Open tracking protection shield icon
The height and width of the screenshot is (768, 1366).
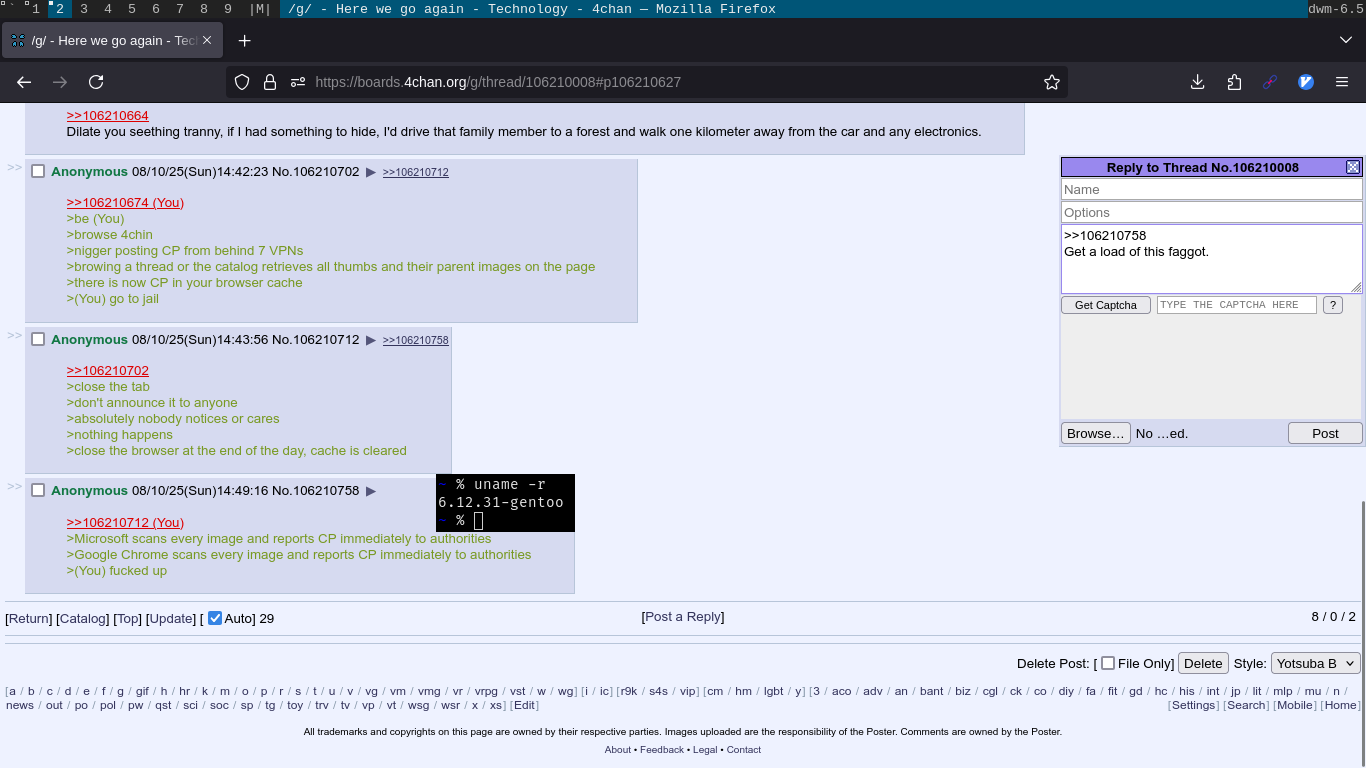pos(242,82)
